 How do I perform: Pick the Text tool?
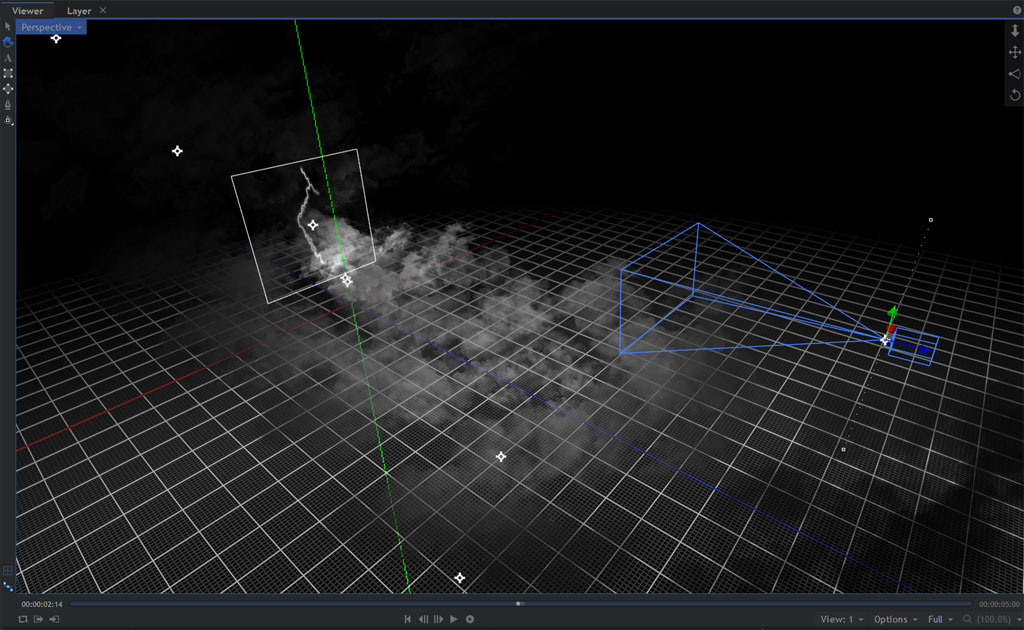(x=8, y=58)
